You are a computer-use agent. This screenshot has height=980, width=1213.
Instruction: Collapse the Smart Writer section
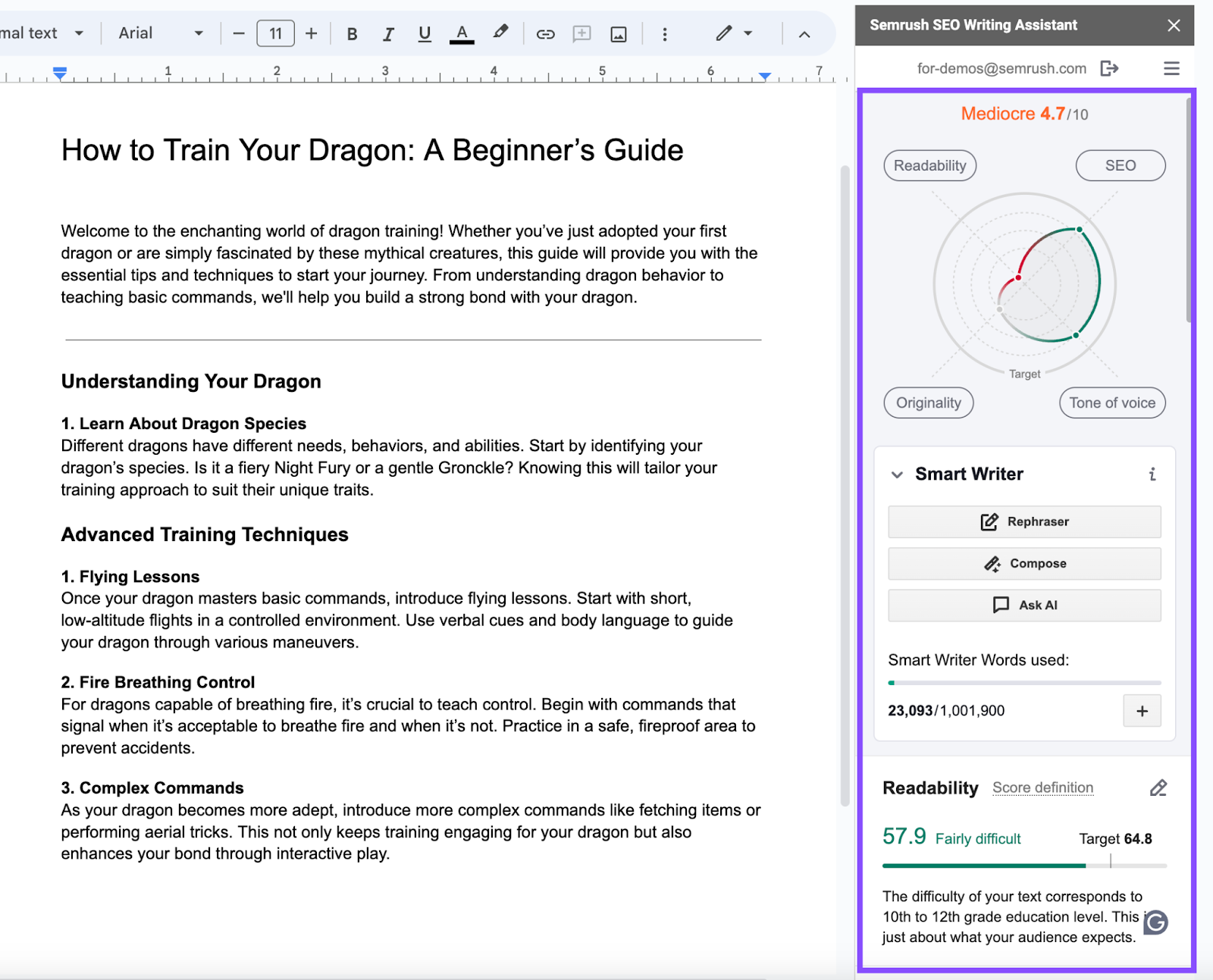(897, 474)
